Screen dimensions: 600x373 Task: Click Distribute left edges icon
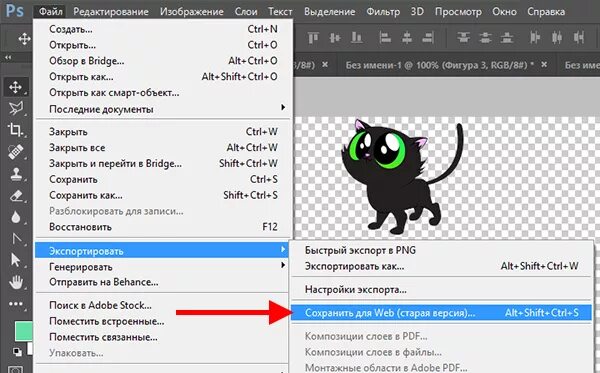535,37
